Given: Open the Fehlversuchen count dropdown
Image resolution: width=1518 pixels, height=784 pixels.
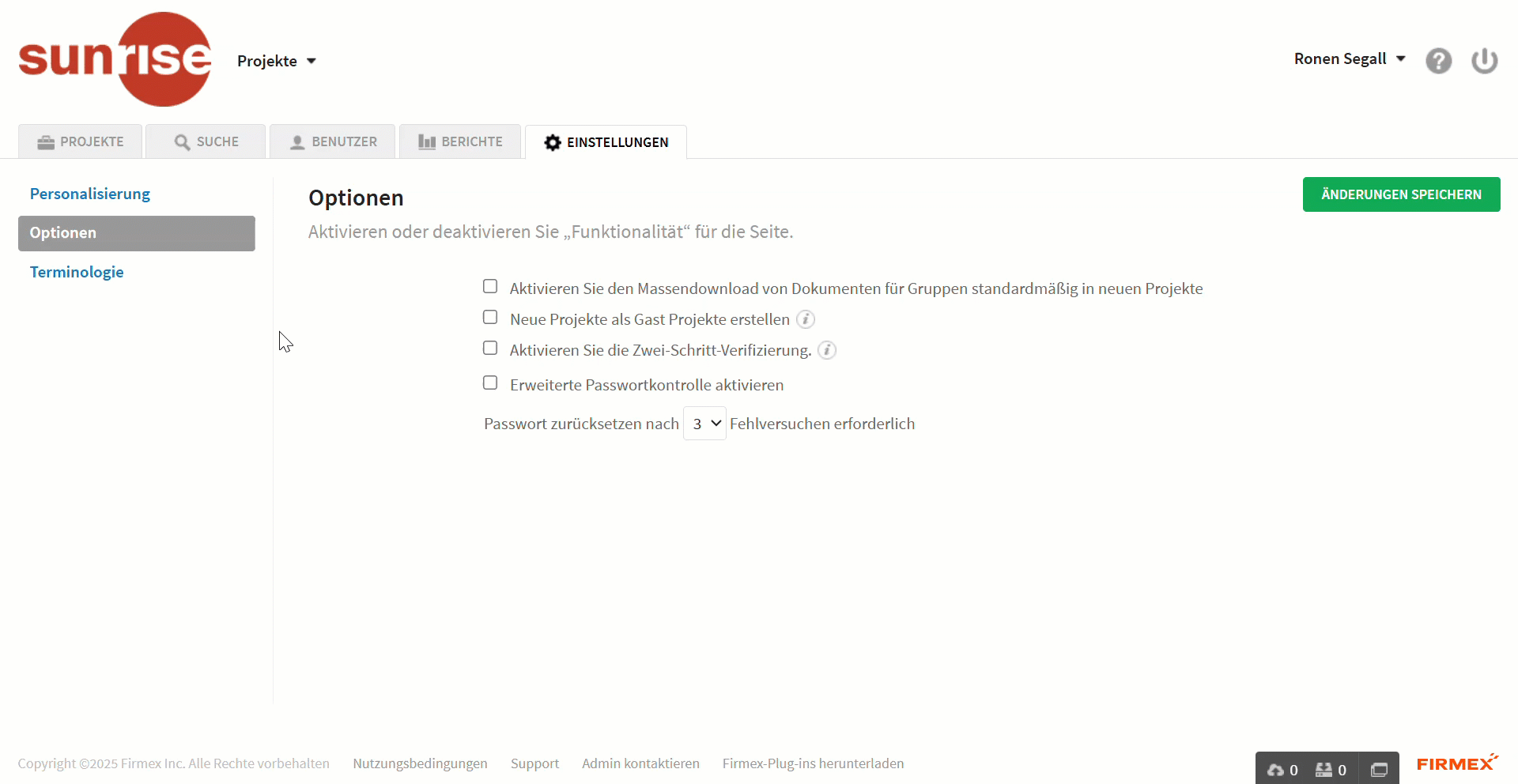Looking at the screenshot, I should tap(704, 424).
